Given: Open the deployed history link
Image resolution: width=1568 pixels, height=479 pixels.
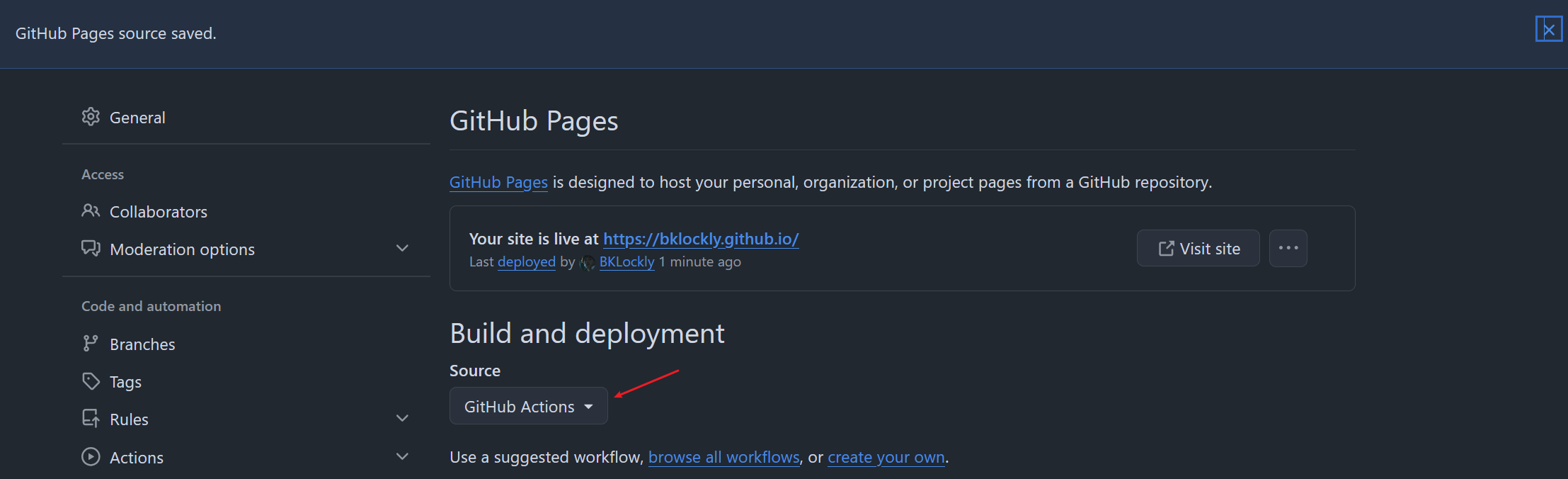Looking at the screenshot, I should (x=527, y=262).
